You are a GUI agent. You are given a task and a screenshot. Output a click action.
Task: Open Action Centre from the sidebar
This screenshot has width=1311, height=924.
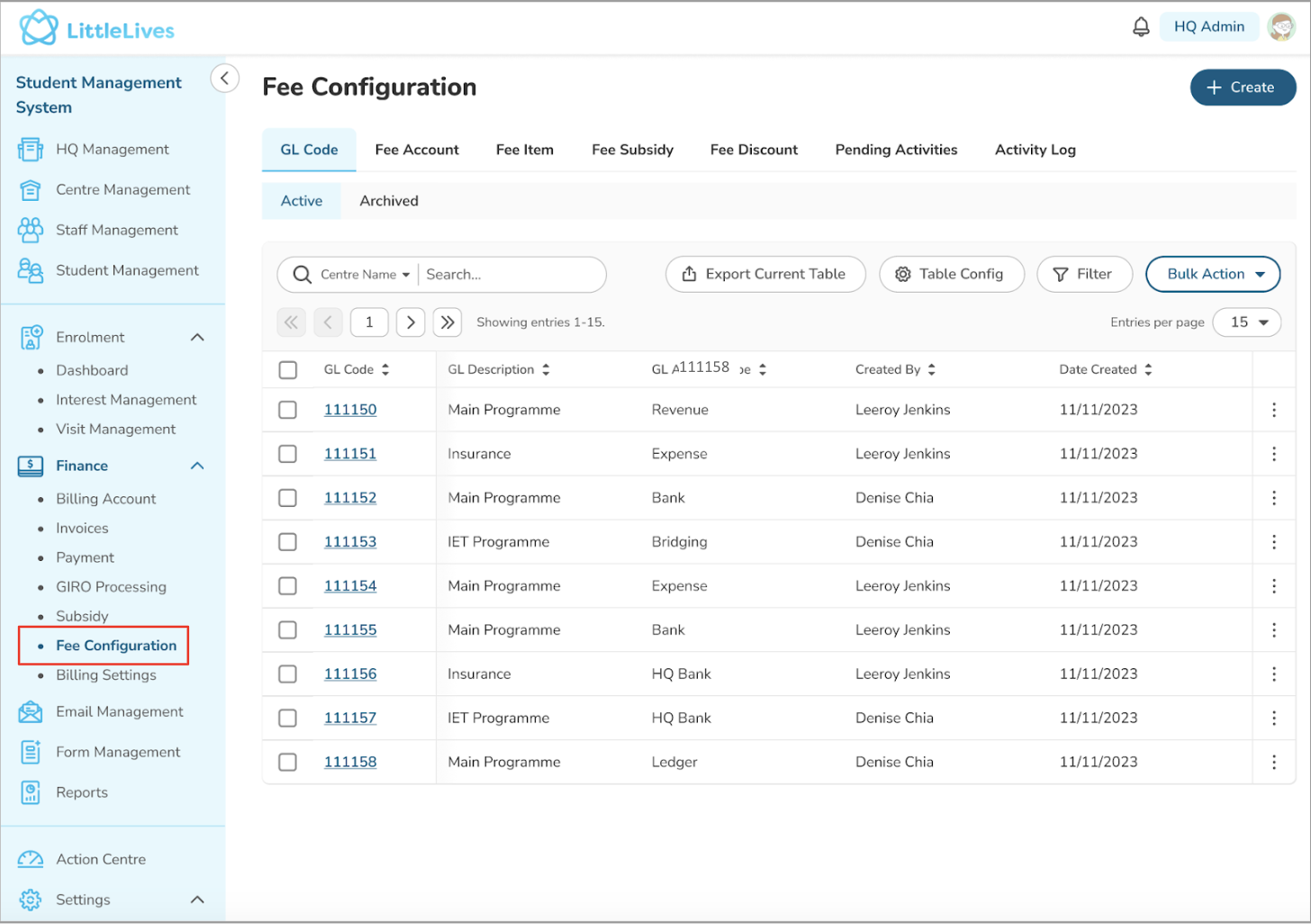[100, 859]
